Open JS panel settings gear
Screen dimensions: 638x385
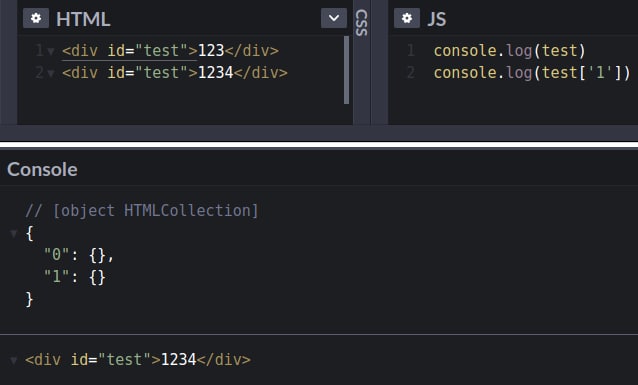click(407, 18)
